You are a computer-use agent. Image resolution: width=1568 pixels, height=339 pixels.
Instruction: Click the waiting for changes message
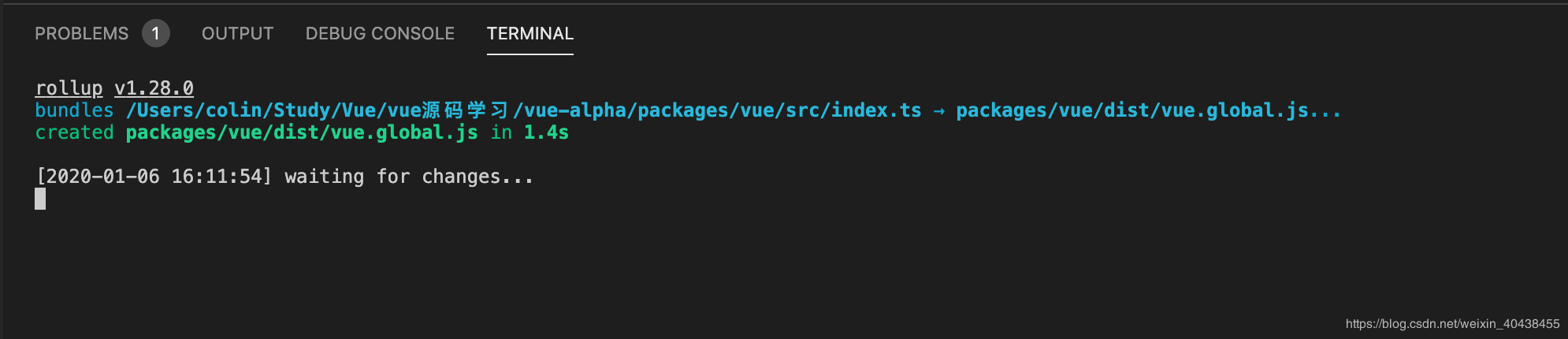409,177
